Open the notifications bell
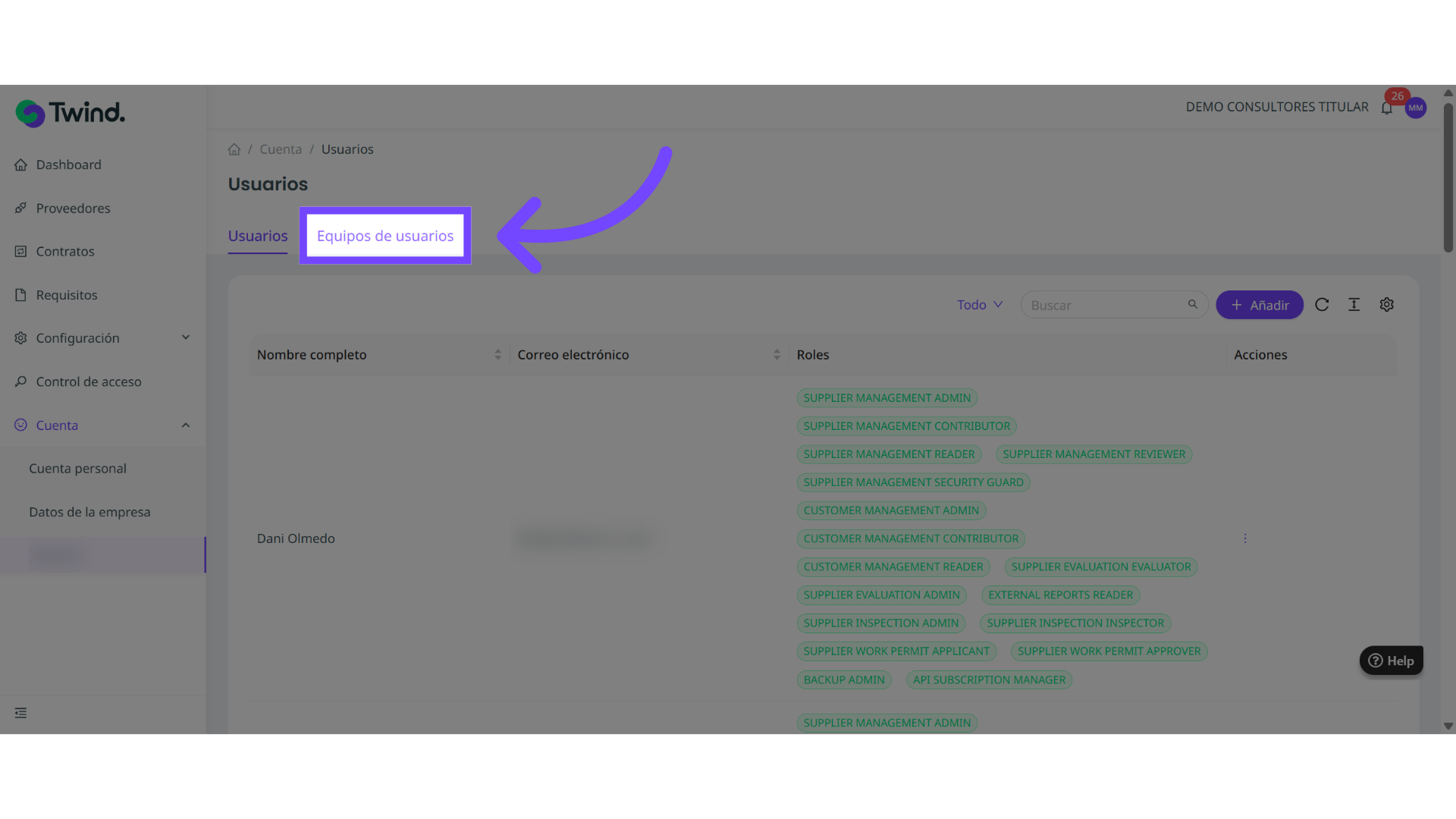The image size is (1456, 819). click(x=1386, y=108)
